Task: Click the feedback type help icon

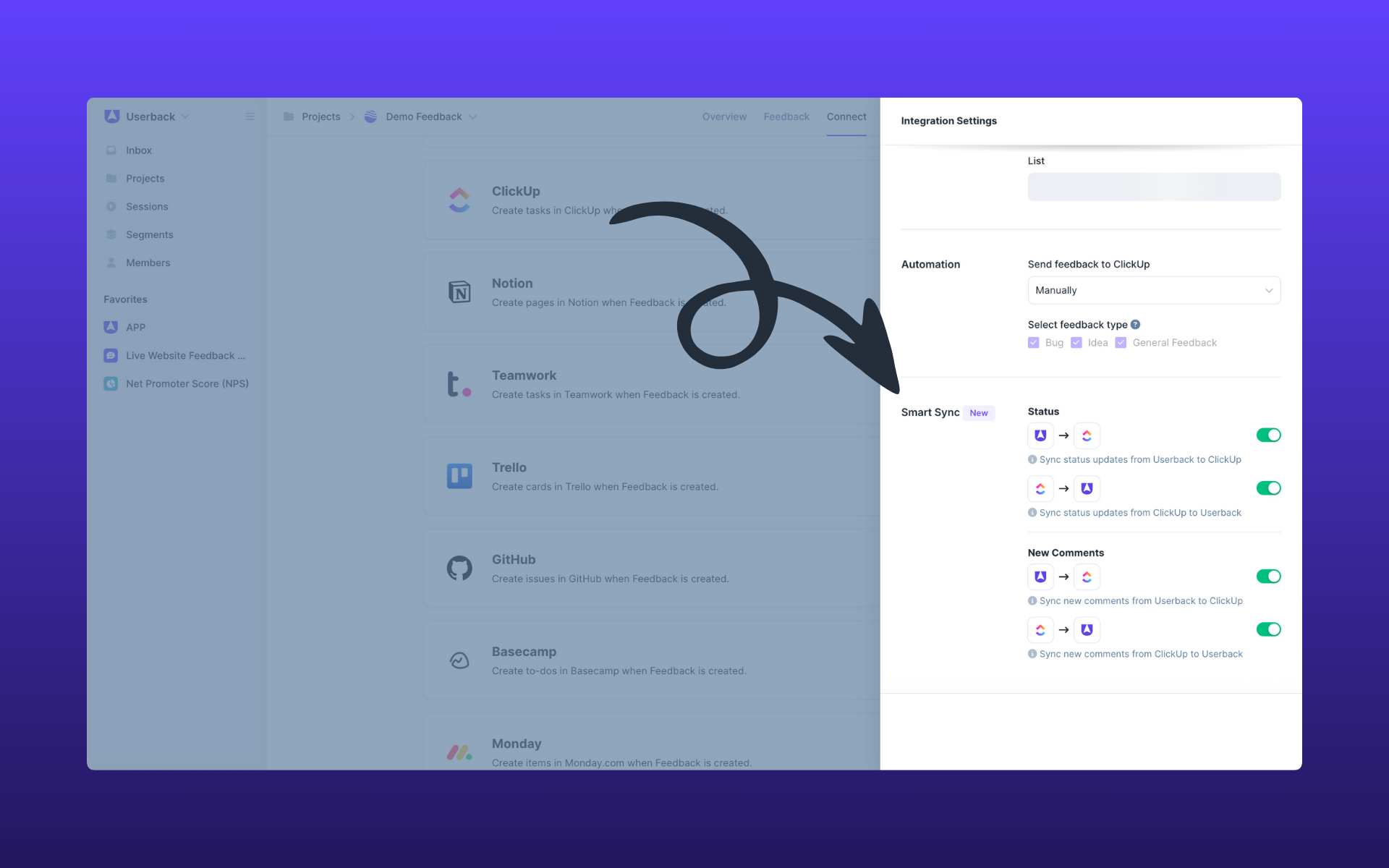Action: pos(1137,324)
